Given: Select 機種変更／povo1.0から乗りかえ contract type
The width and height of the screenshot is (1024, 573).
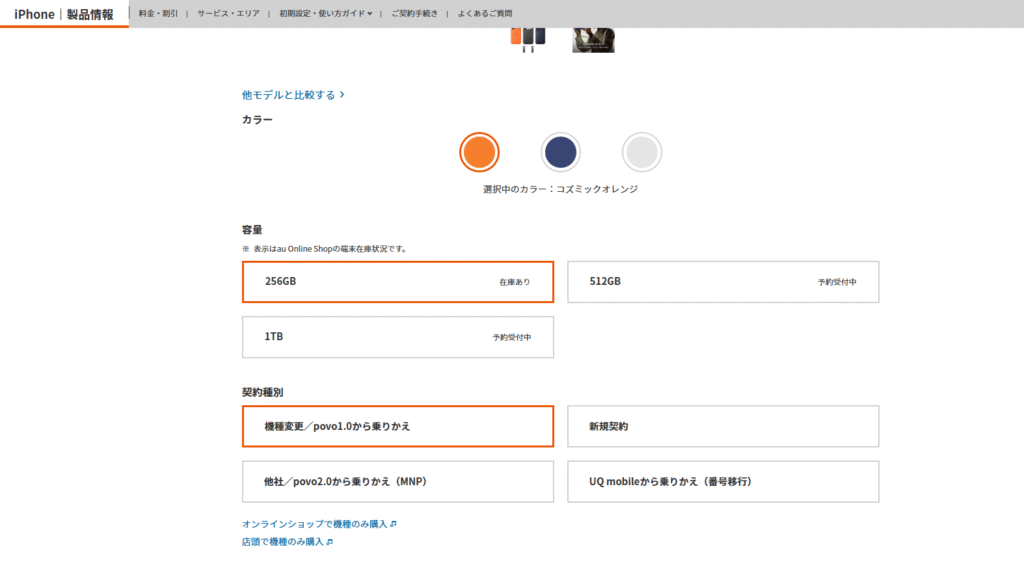Looking at the screenshot, I should [397, 426].
